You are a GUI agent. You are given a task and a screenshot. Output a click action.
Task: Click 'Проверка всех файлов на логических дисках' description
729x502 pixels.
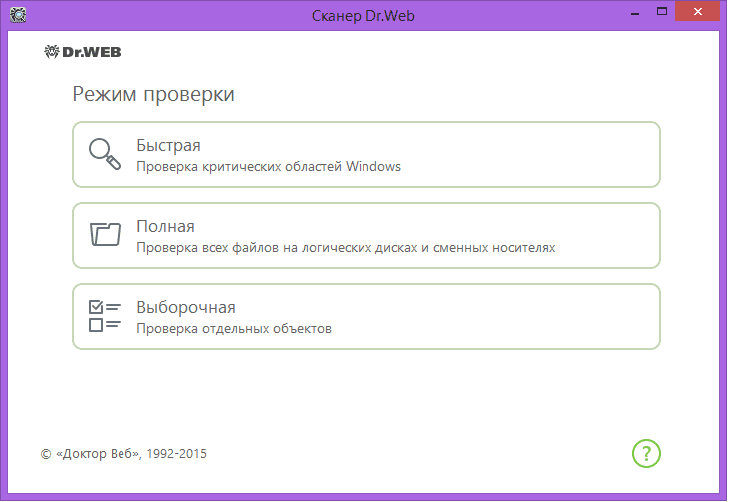(345, 248)
